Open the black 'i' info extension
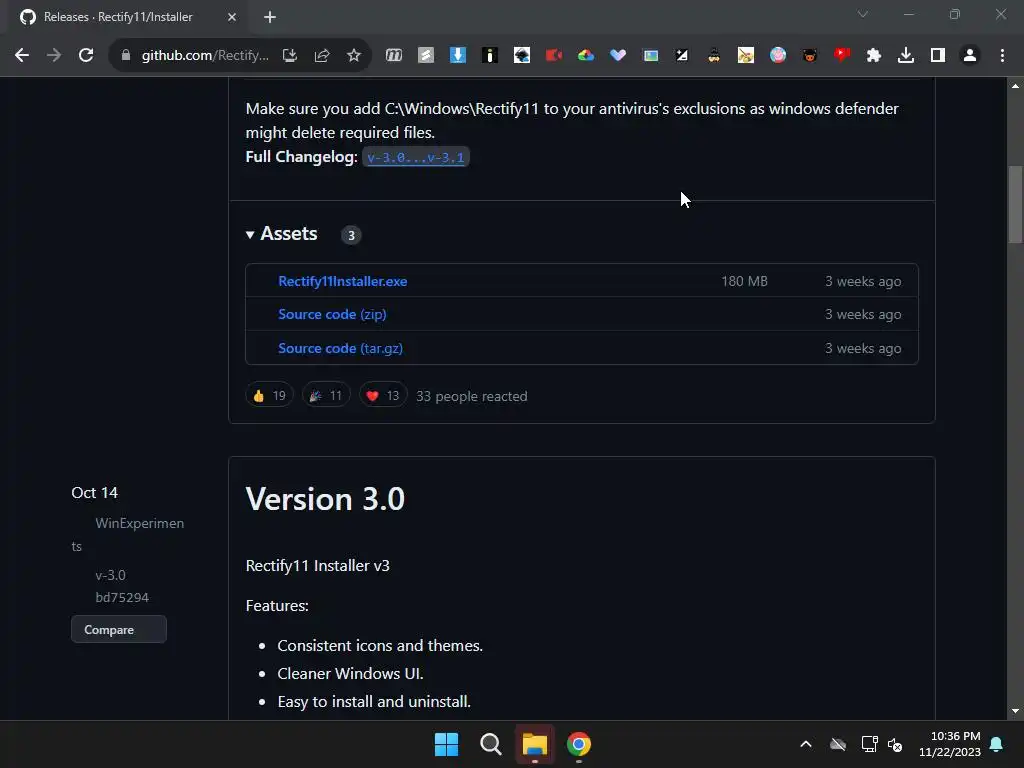This screenshot has width=1024, height=768. [490, 56]
